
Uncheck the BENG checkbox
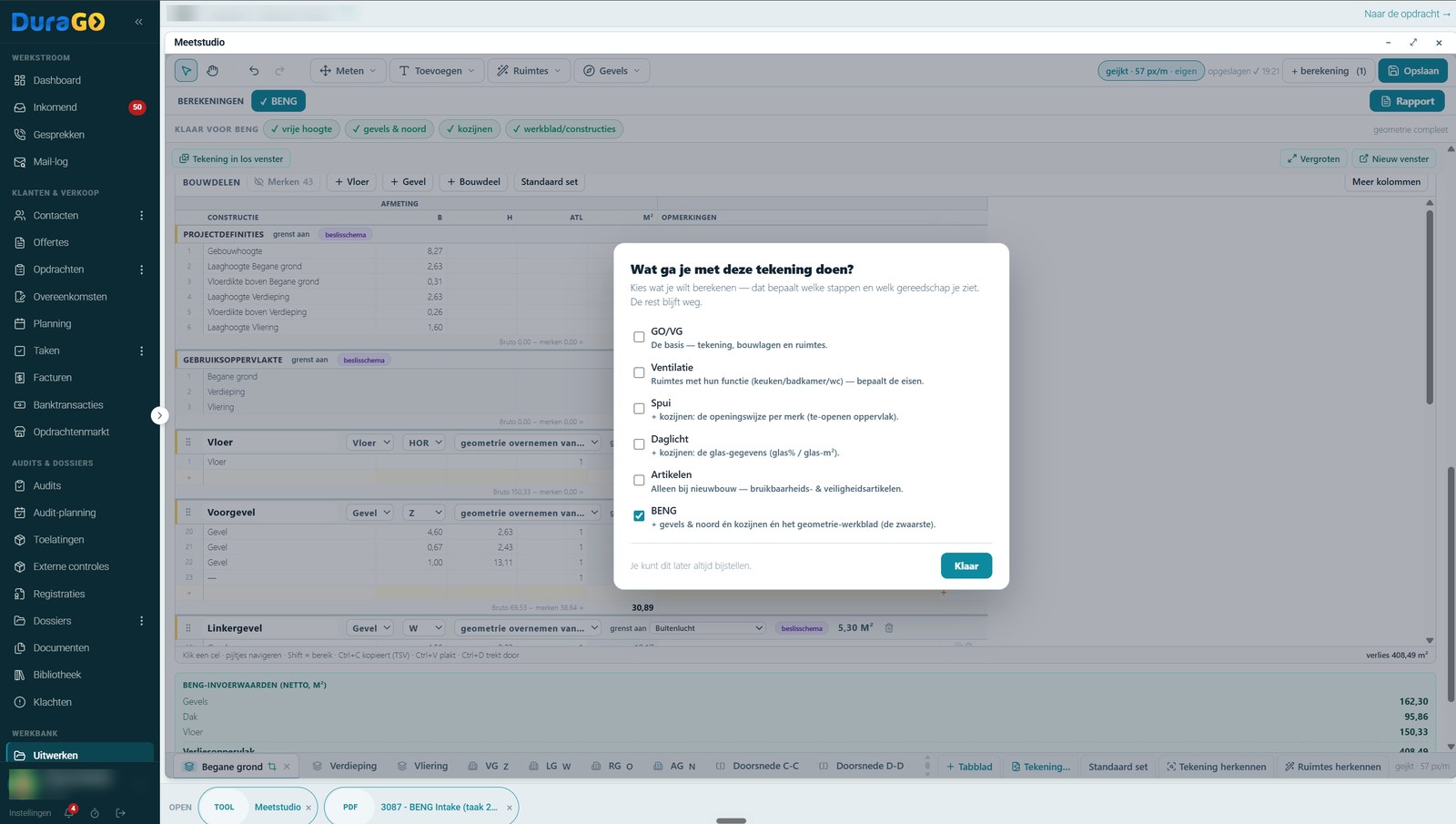(x=639, y=516)
